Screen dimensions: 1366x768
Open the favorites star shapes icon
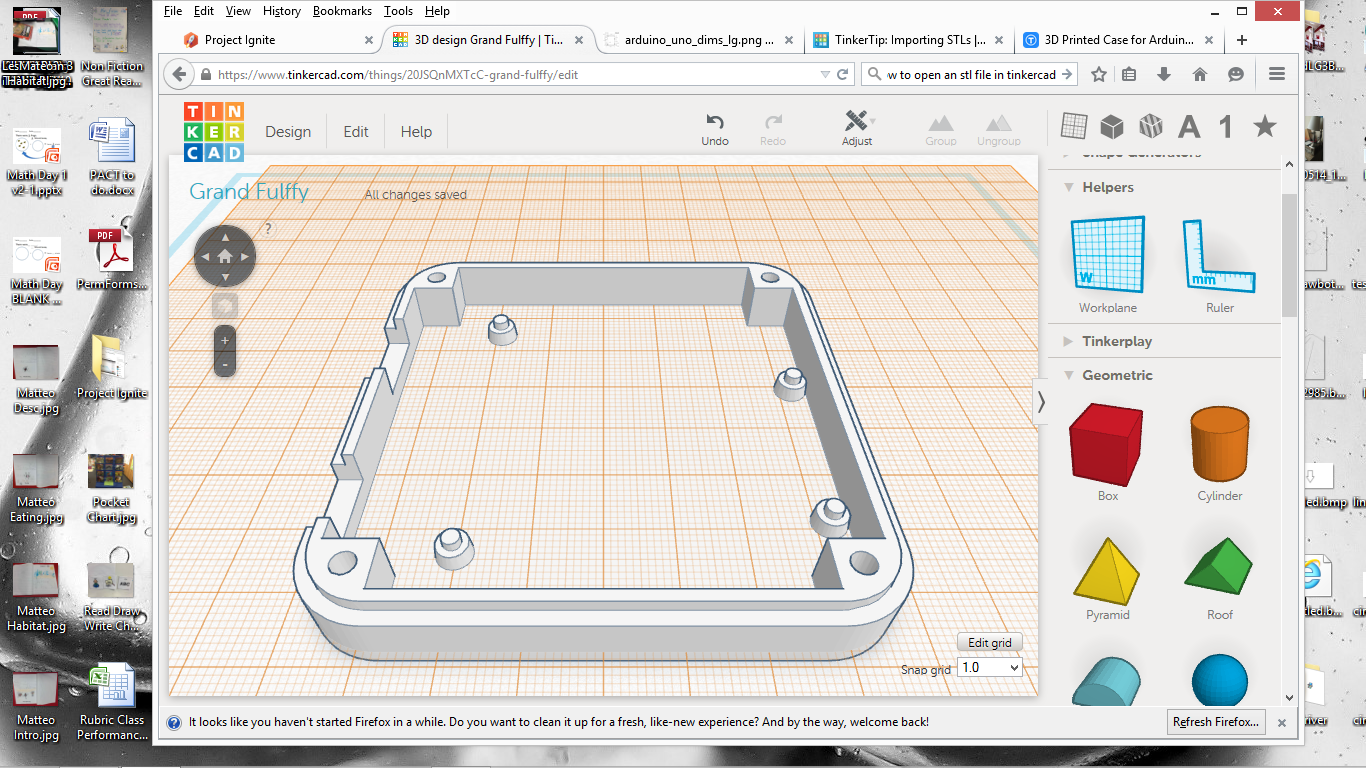1265,126
